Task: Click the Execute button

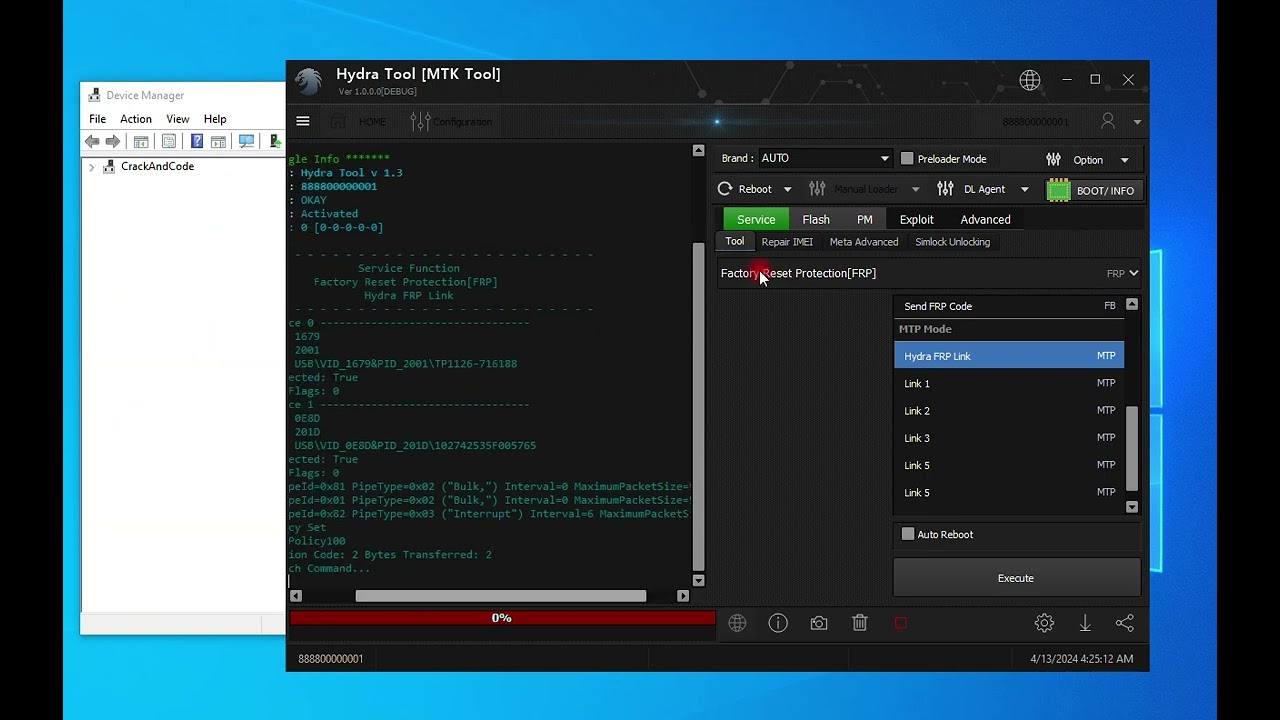Action: click(1016, 578)
